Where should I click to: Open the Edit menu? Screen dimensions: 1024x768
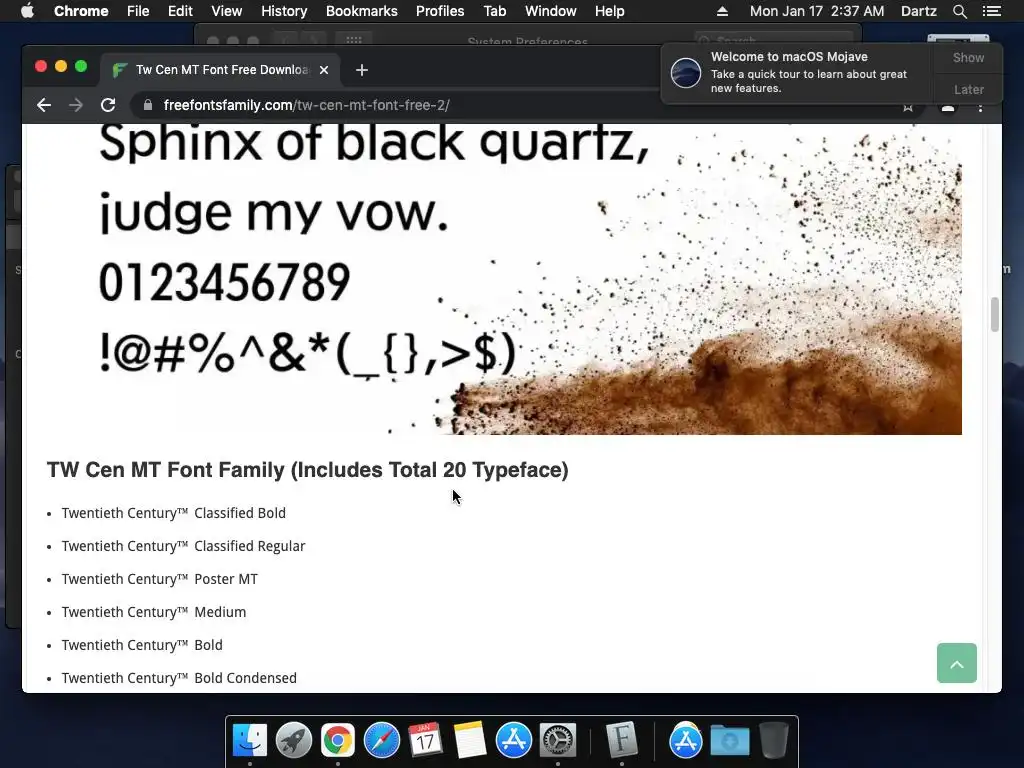pos(180,11)
